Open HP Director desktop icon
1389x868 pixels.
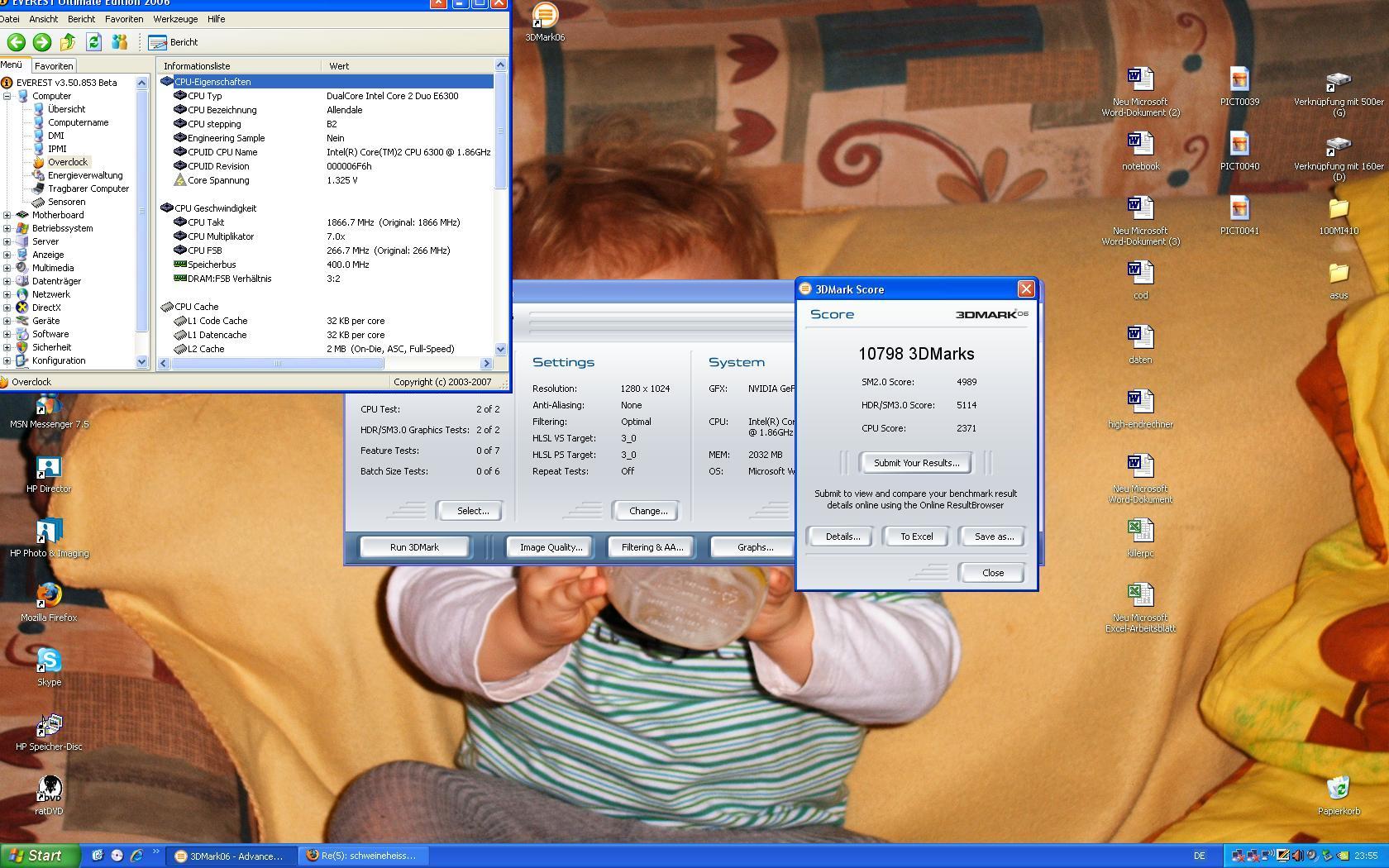pos(49,475)
